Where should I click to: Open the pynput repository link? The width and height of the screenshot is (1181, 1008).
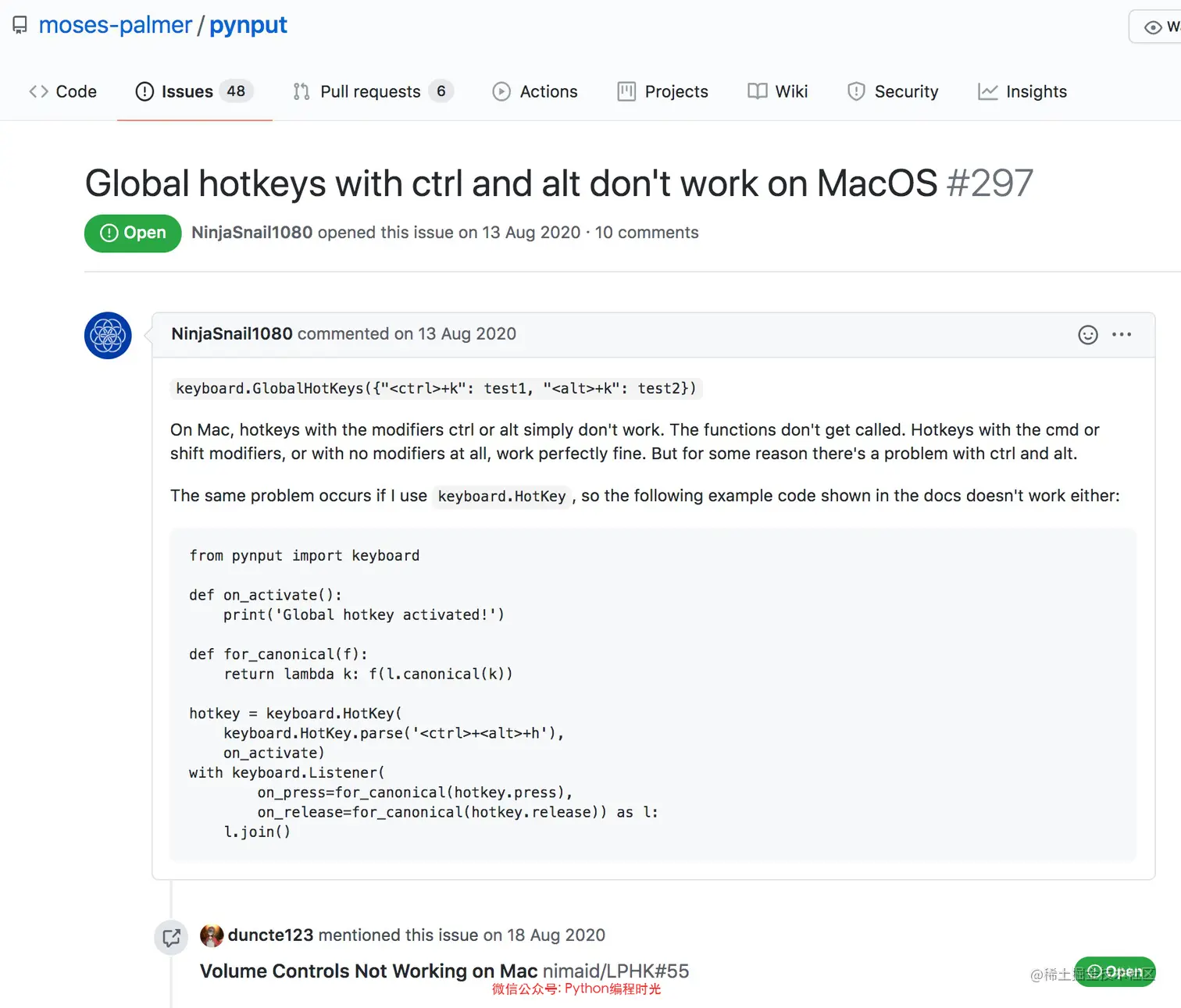(248, 25)
